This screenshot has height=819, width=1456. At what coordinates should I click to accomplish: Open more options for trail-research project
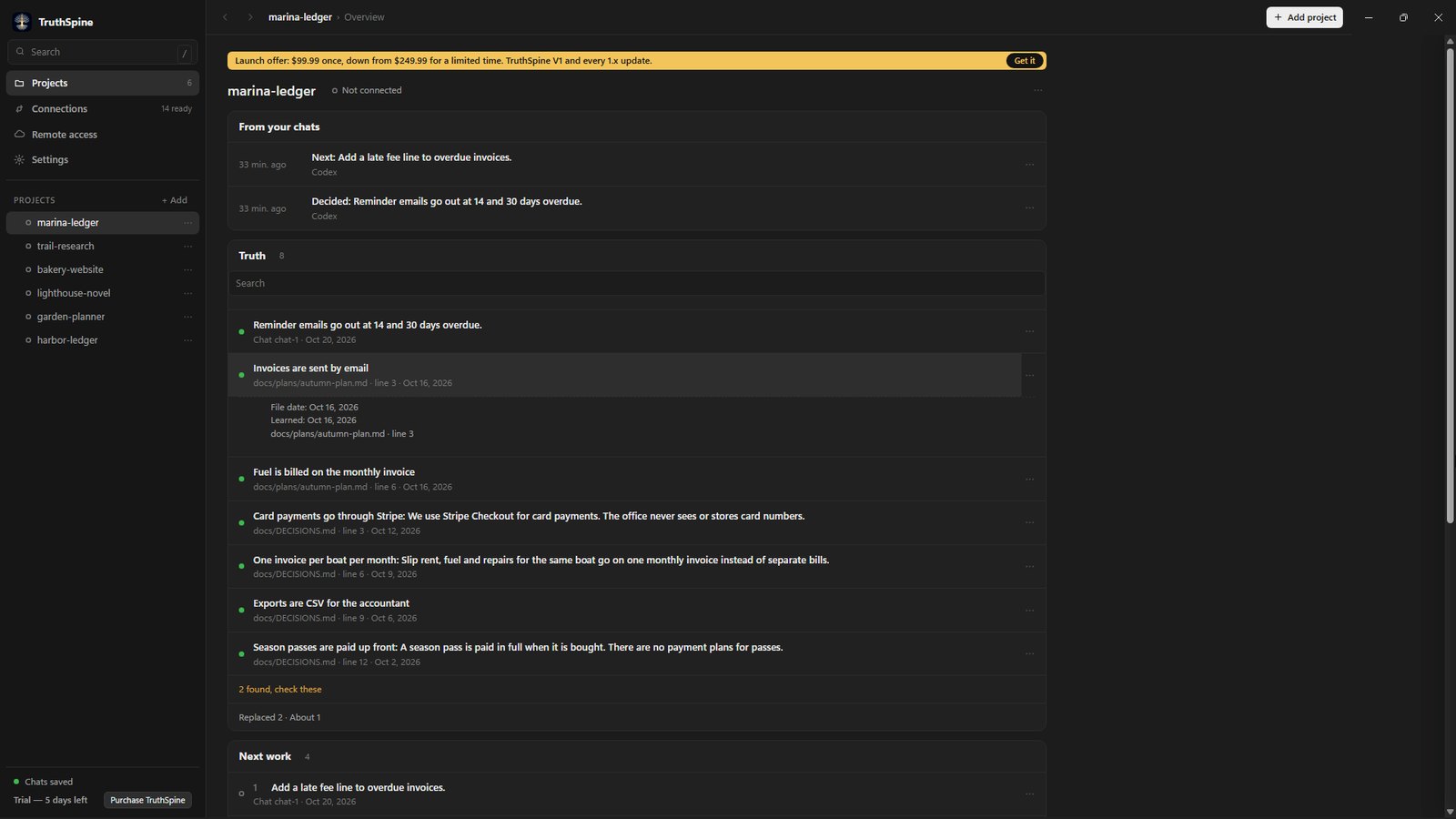click(188, 247)
